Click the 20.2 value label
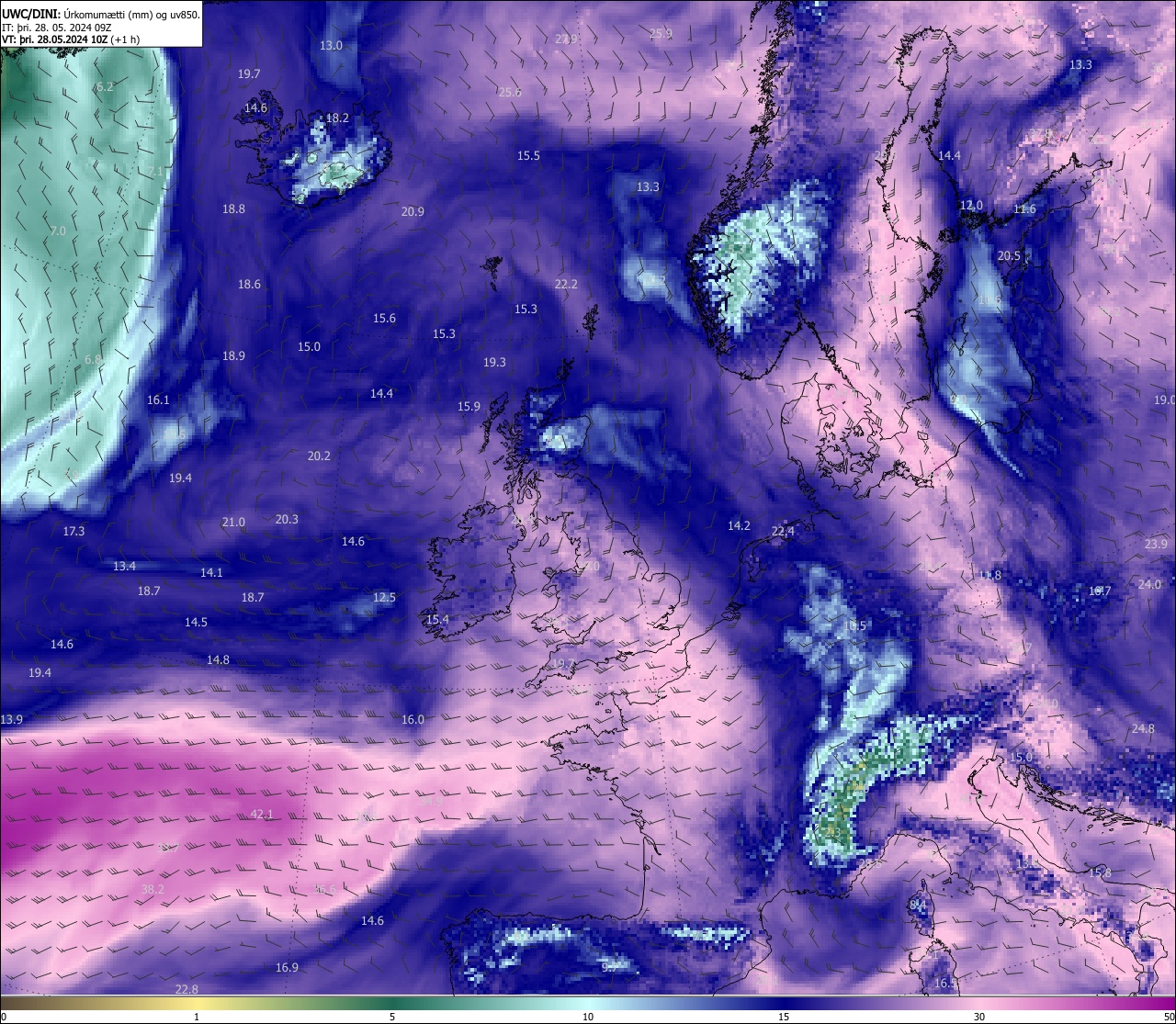Image resolution: width=1176 pixels, height=1024 pixels. pyautogui.click(x=319, y=456)
